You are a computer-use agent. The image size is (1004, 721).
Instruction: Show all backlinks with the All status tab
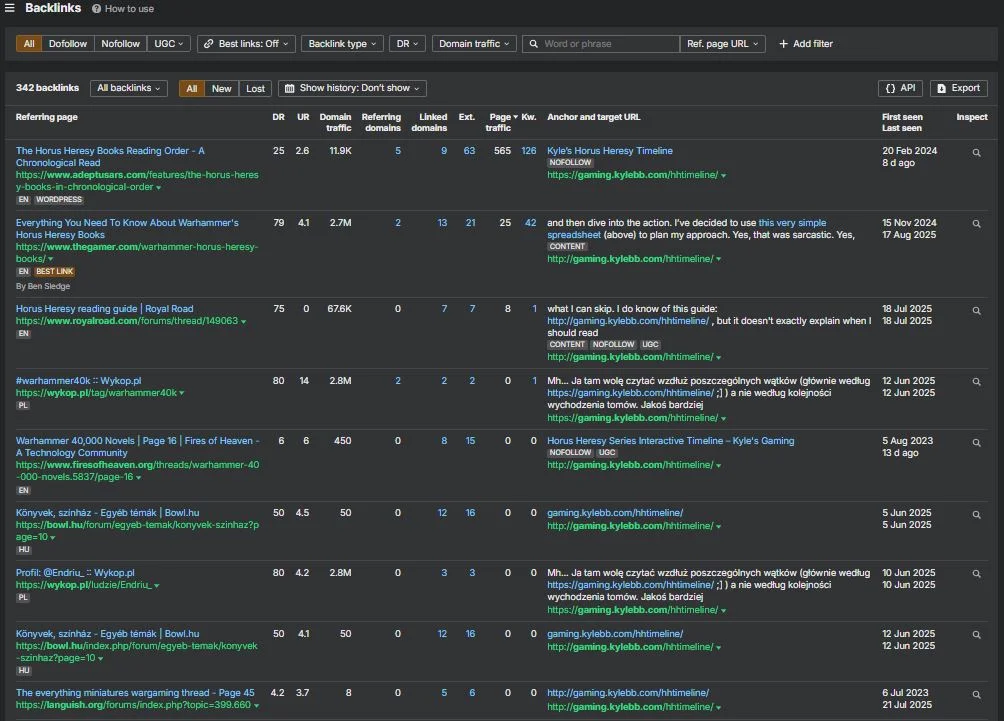pos(191,88)
